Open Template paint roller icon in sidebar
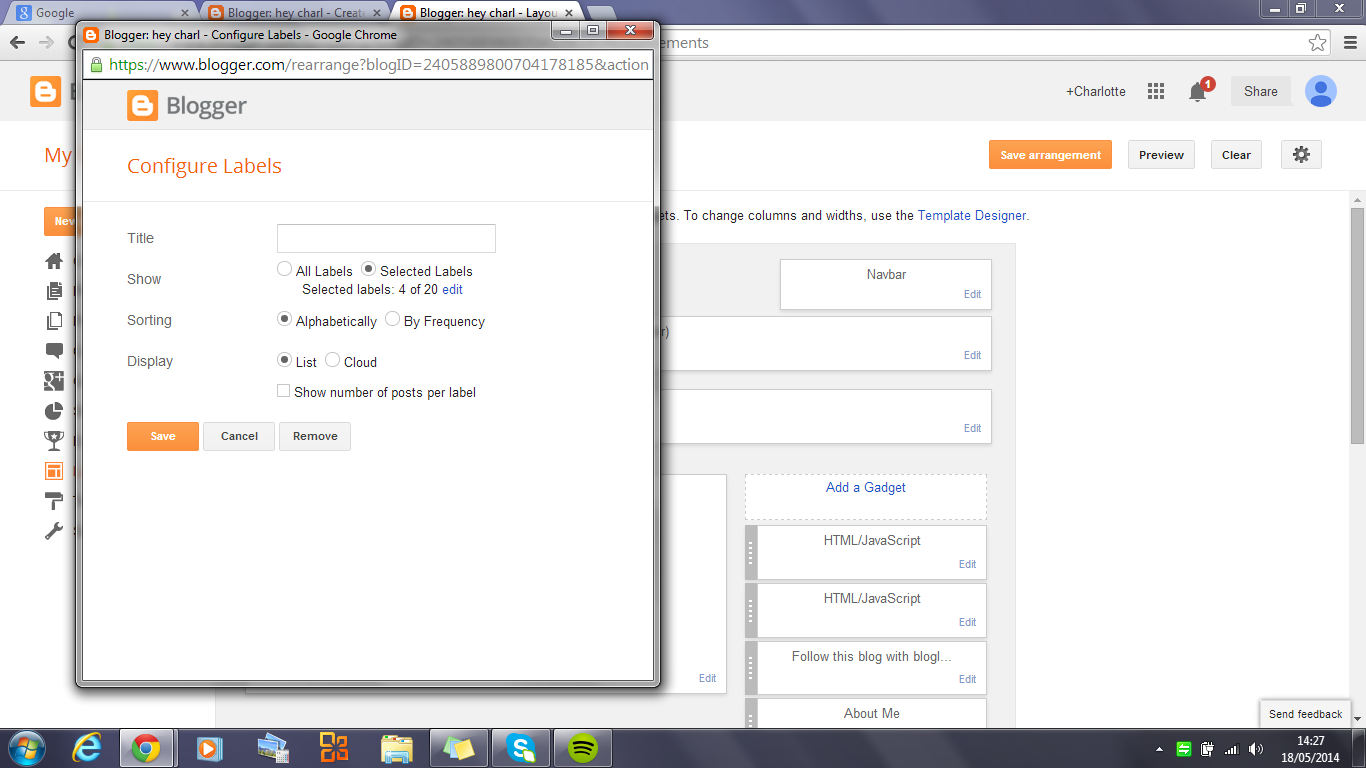The image size is (1366, 768). pos(54,500)
